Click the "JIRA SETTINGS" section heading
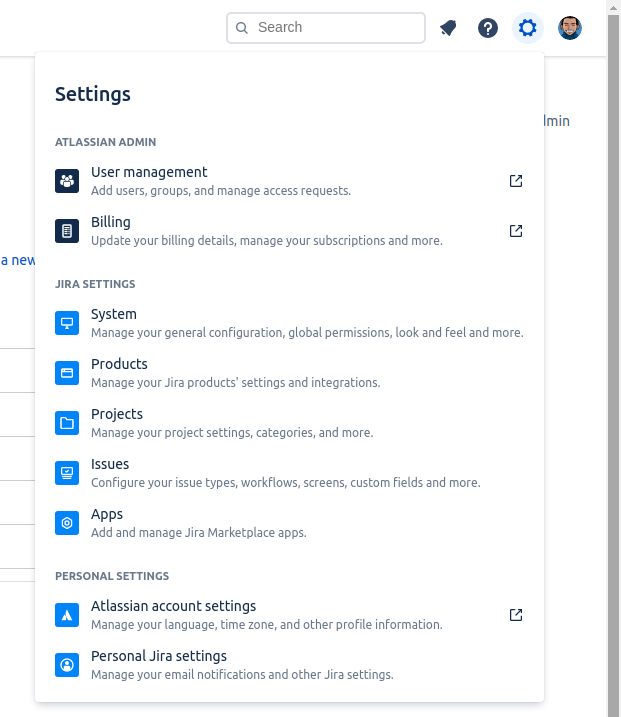621x717 pixels. point(95,284)
